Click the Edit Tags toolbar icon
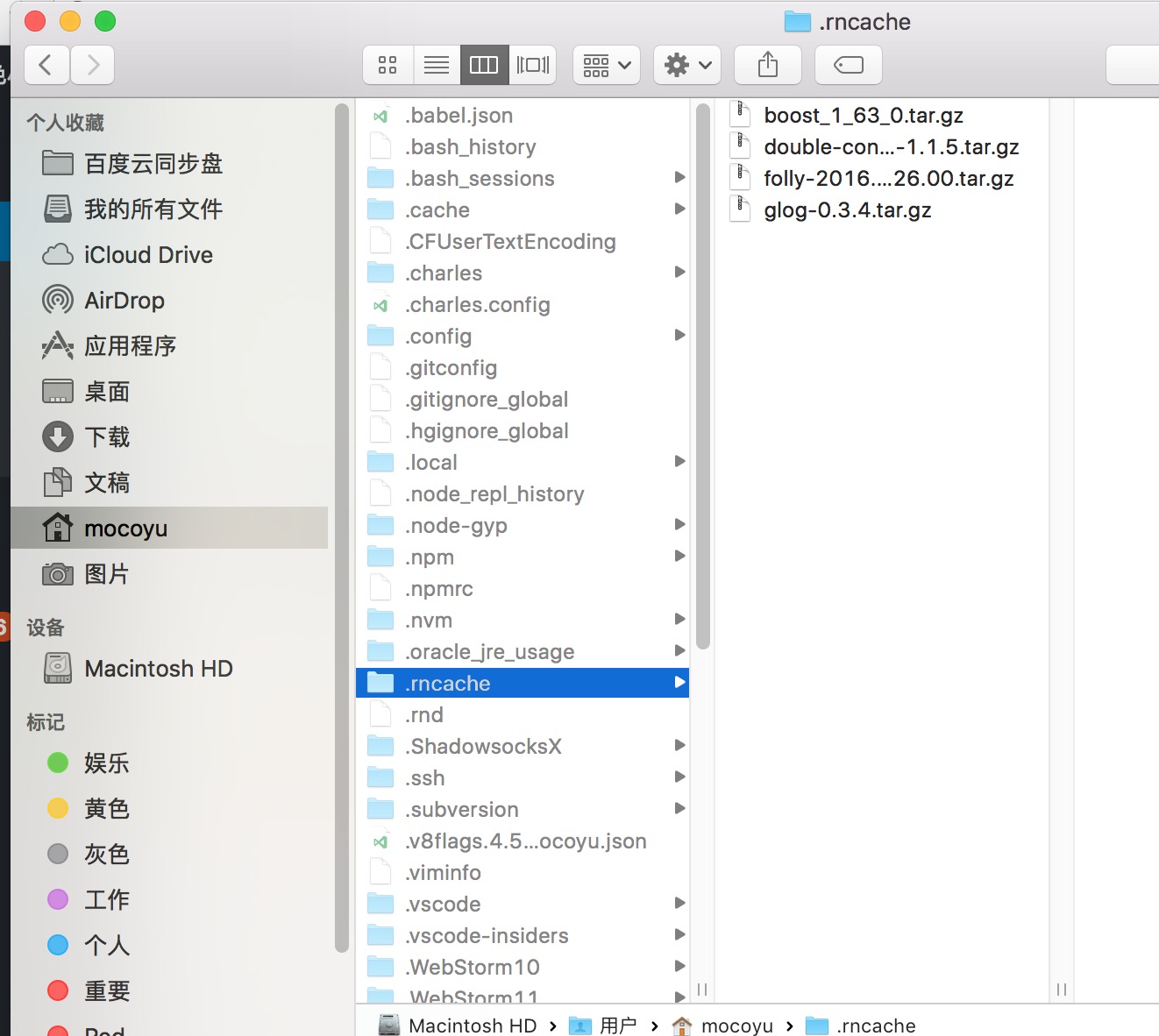The height and width of the screenshot is (1036, 1159). click(847, 64)
